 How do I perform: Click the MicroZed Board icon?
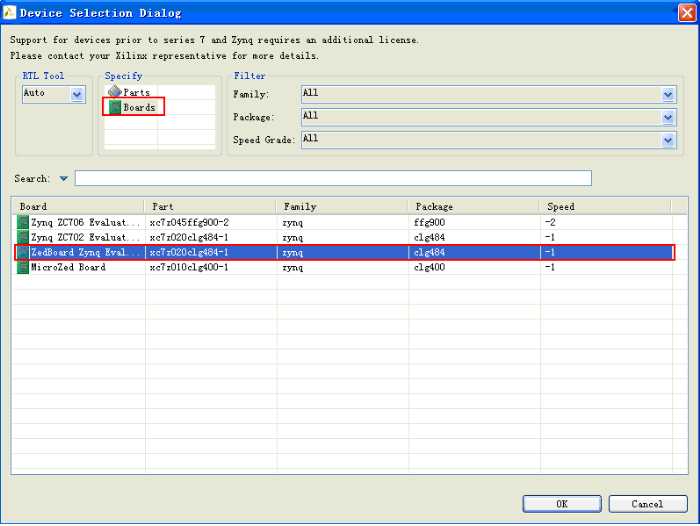click(x=23, y=267)
